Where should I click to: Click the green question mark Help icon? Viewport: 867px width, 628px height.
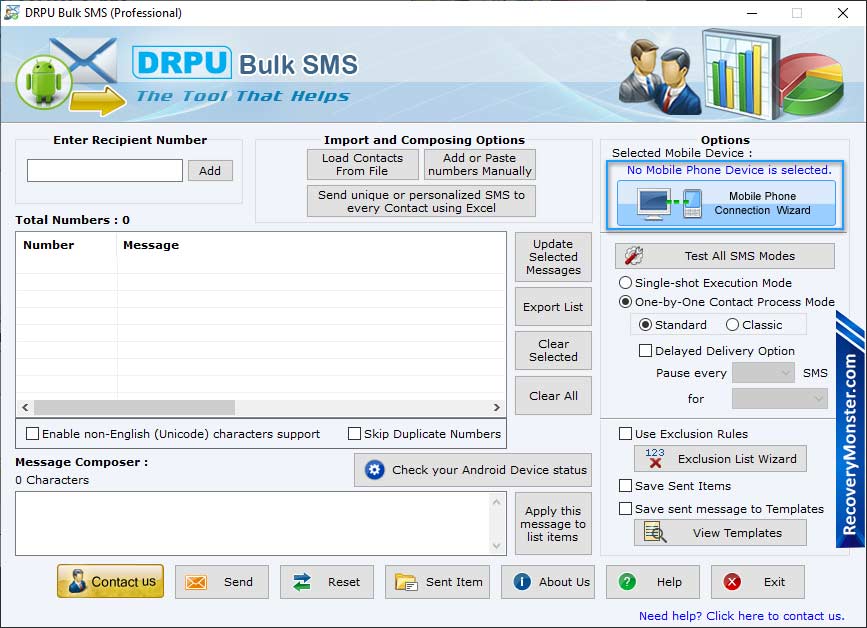(x=627, y=582)
